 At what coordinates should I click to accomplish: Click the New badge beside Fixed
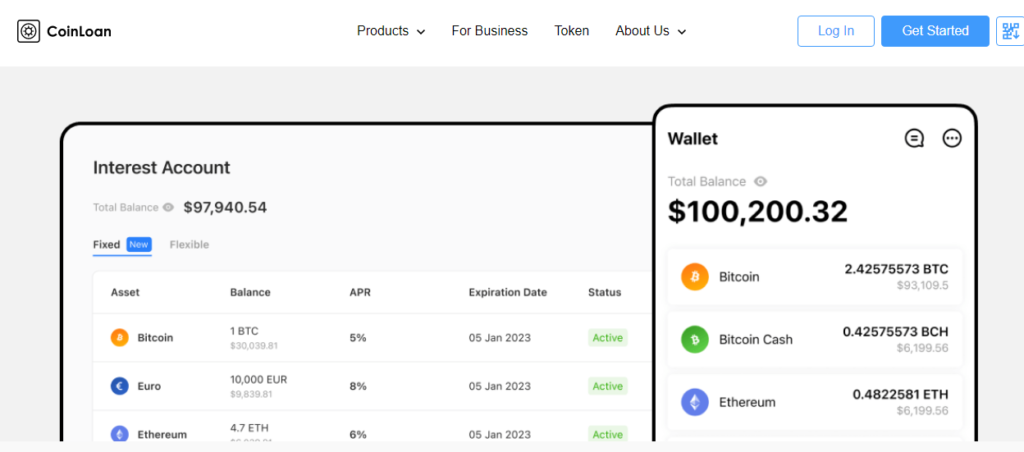click(139, 245)
